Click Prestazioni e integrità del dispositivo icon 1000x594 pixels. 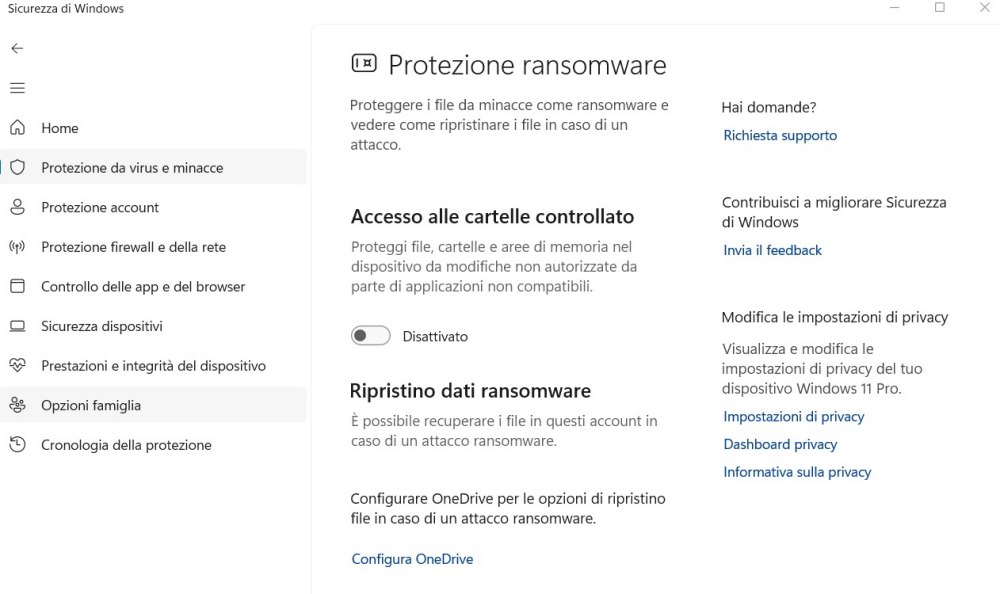point(17,365)
